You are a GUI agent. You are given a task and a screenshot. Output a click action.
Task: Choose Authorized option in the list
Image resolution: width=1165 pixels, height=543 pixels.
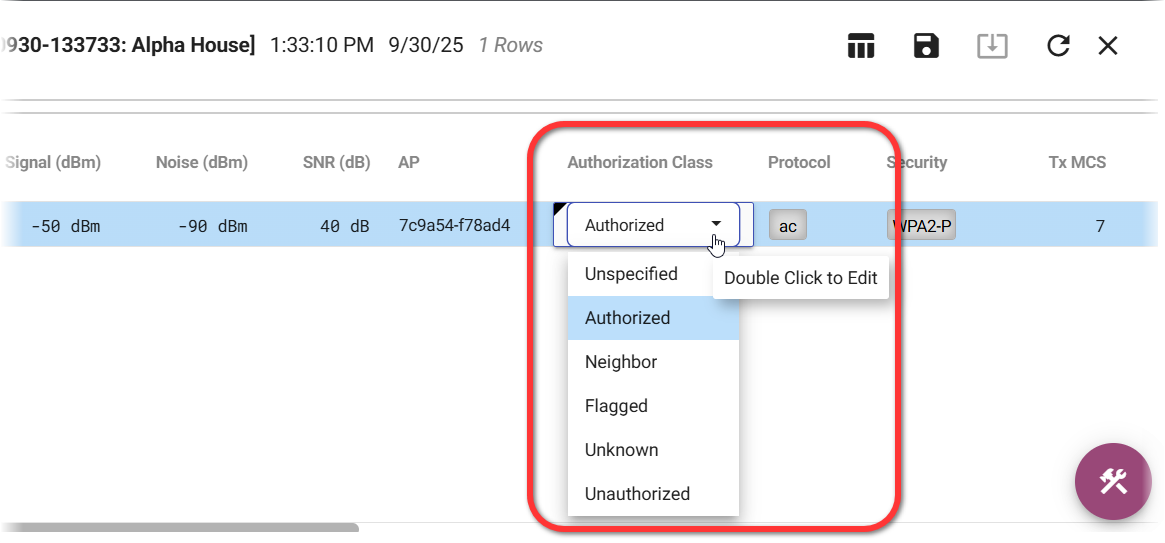tap(628, 318)
